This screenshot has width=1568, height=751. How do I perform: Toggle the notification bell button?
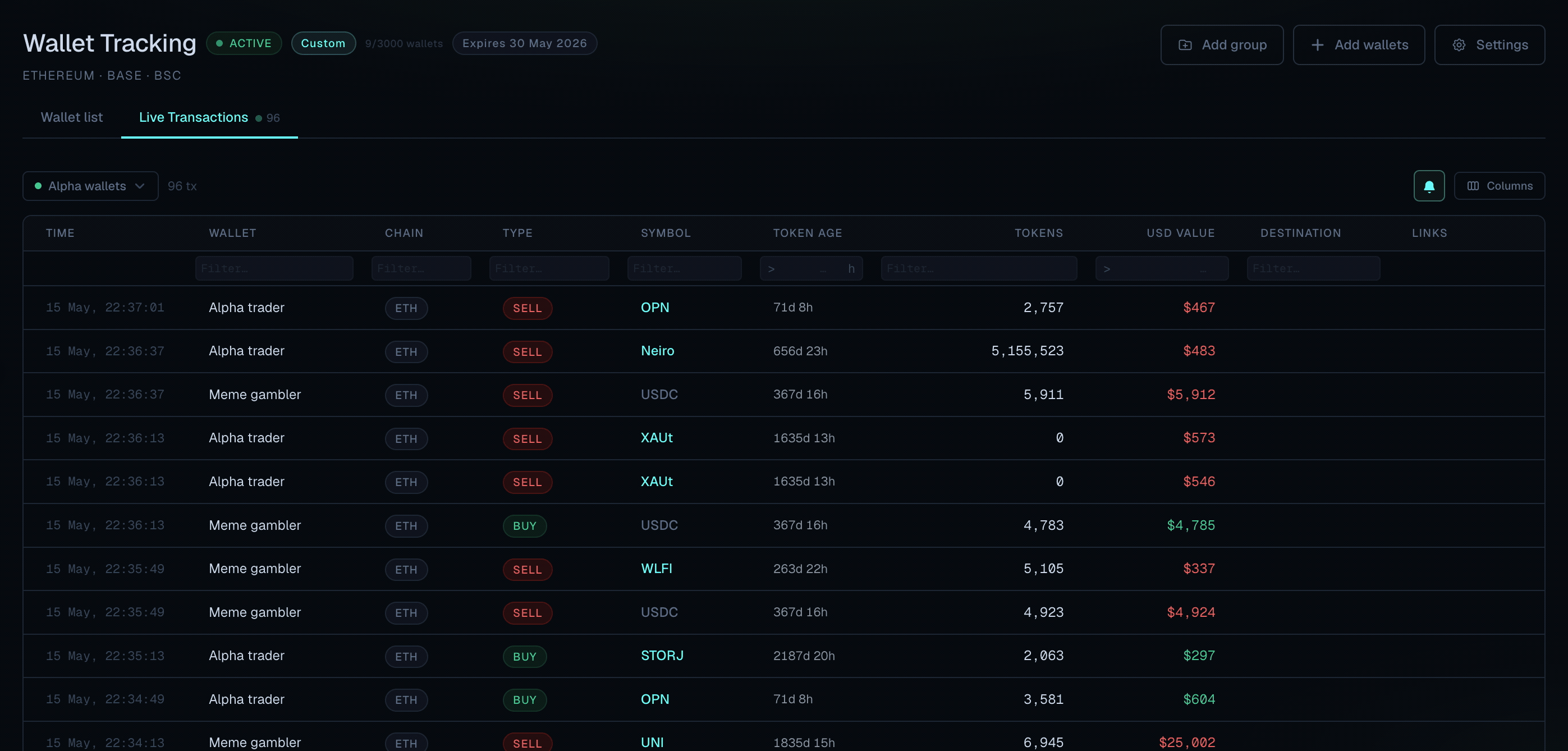coord(1429,186)
